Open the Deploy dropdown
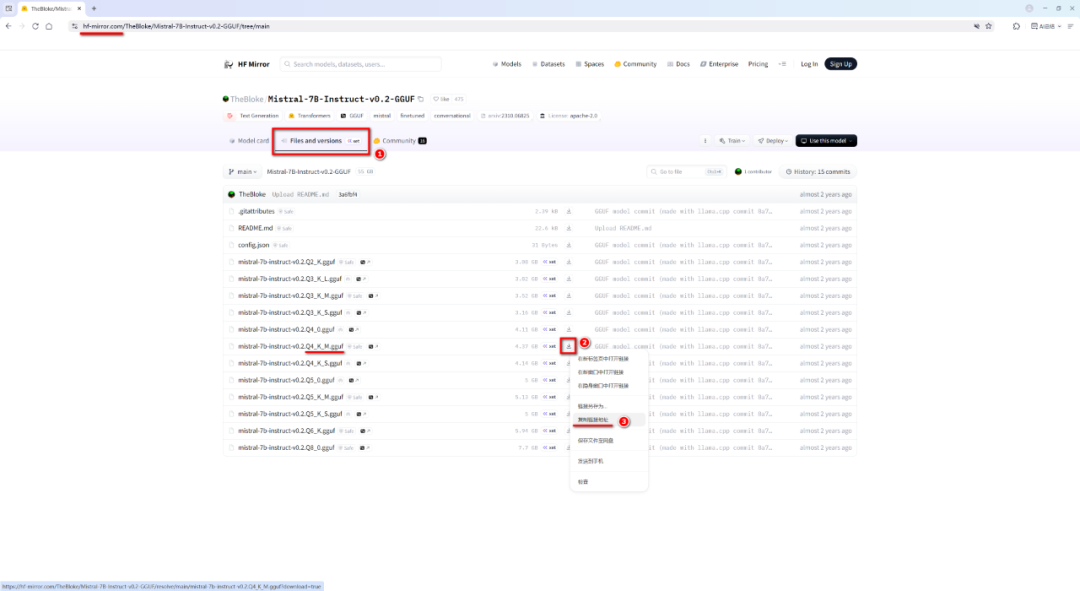 pos(773,141)
